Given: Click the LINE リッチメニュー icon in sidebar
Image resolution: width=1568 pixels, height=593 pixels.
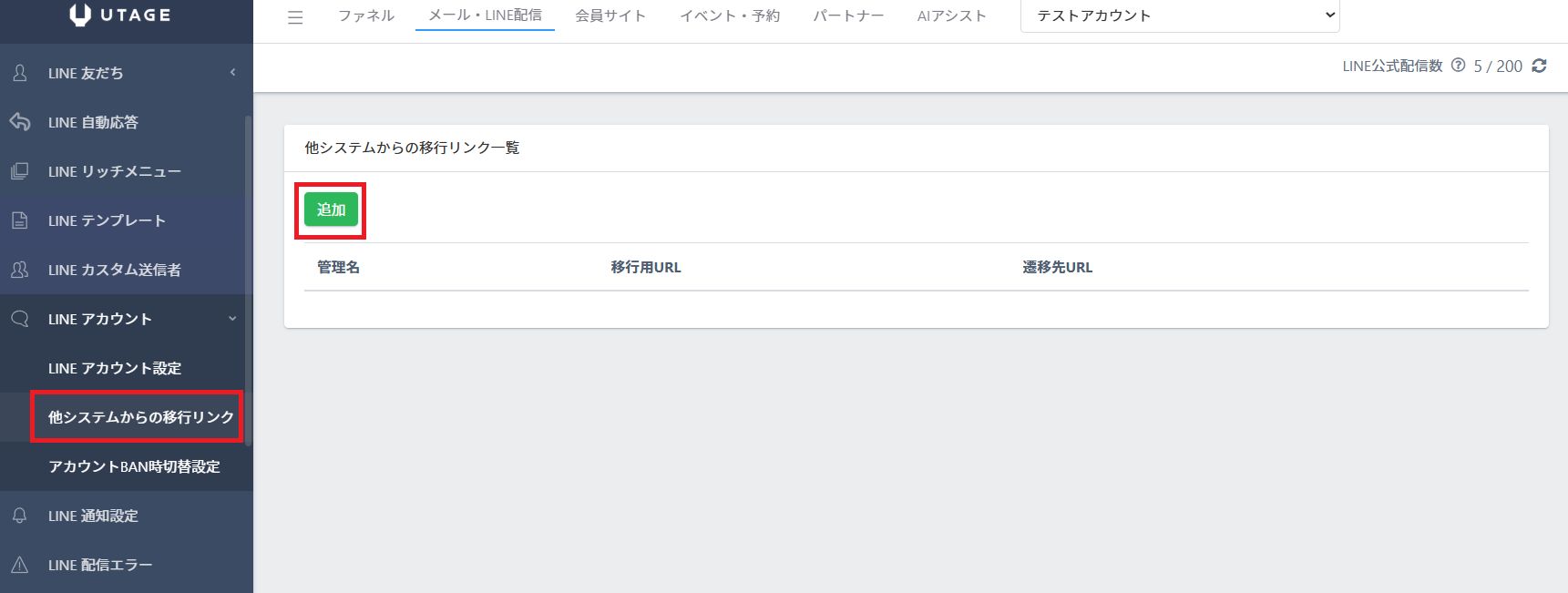Looking at the screenshot, I should (20, 171).
